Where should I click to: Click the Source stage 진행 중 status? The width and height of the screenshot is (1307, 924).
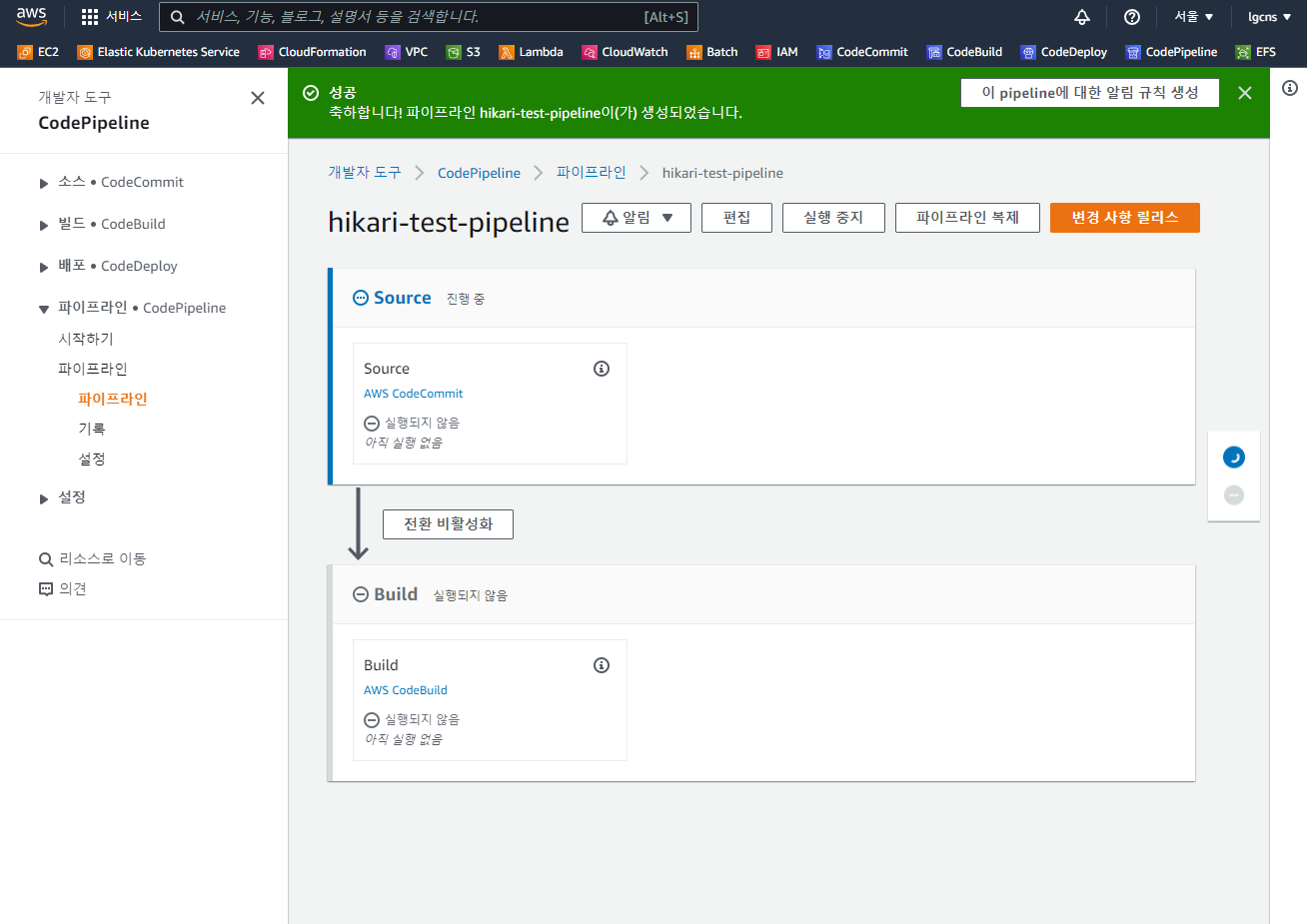pos(466,299)
